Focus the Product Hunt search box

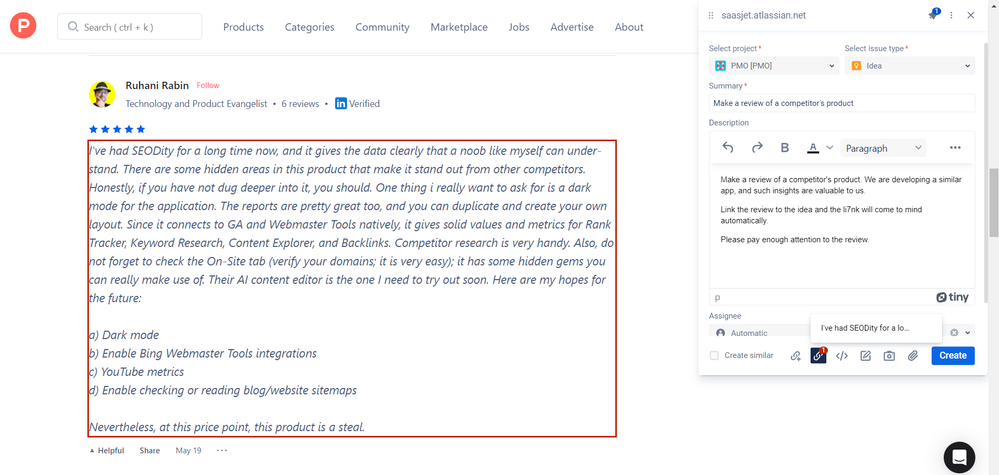point(129,27)
